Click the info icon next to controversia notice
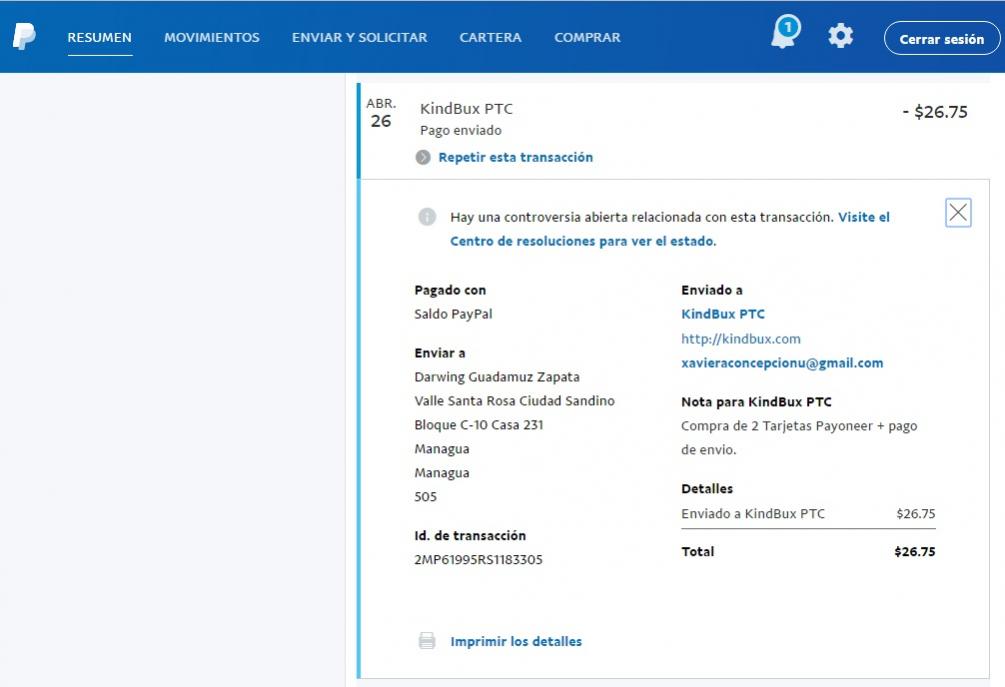1005x687 pixels. click(x=427, y=217)
